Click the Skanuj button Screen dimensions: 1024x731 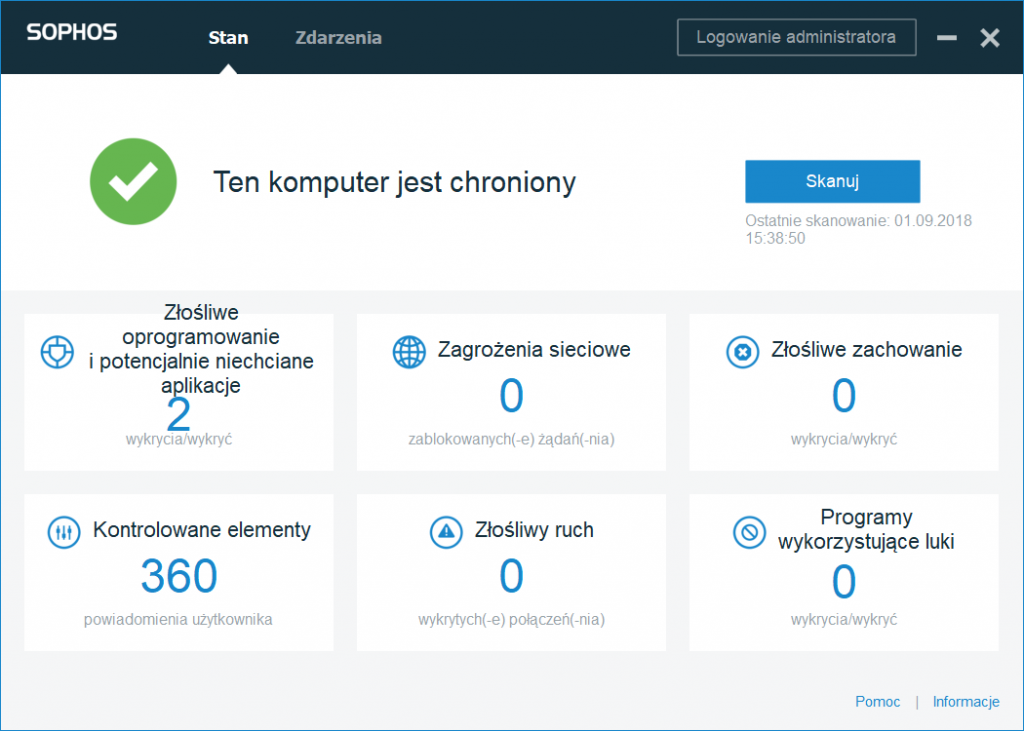(x=832, y=181)
